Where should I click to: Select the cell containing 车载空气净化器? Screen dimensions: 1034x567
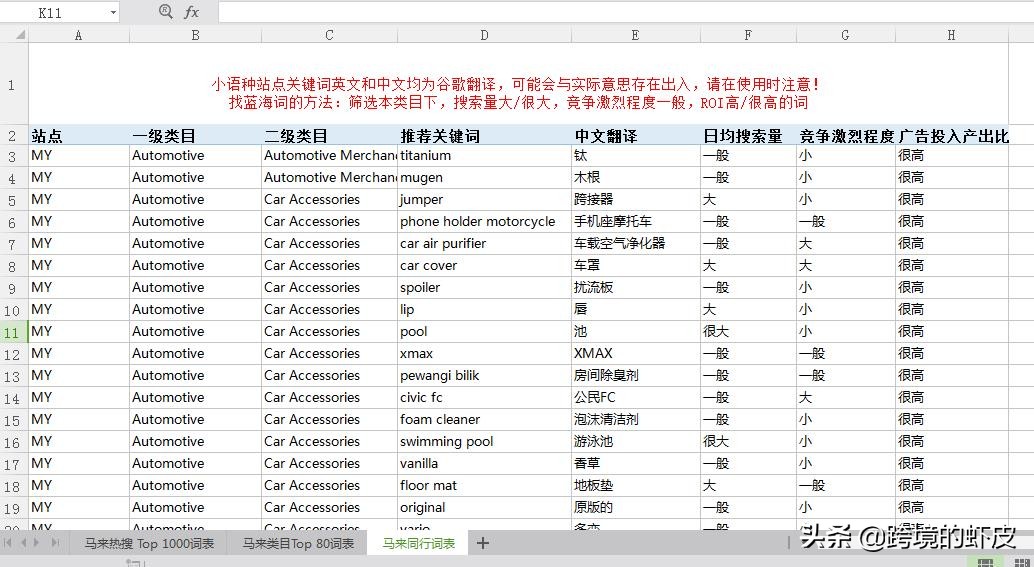(x=635, y=243)
